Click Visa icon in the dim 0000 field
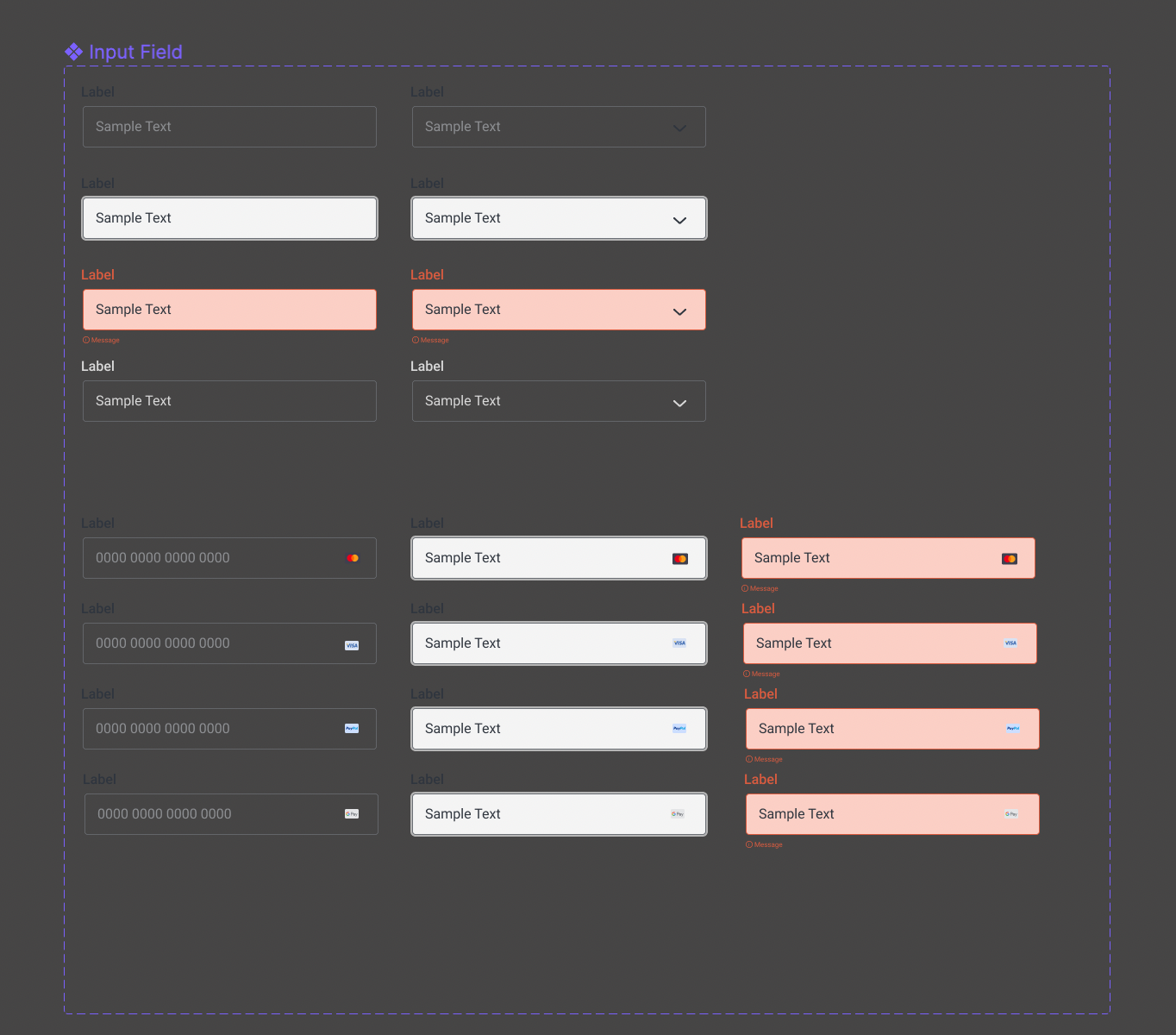The image size is (1176, 1035). click(352, 645)
